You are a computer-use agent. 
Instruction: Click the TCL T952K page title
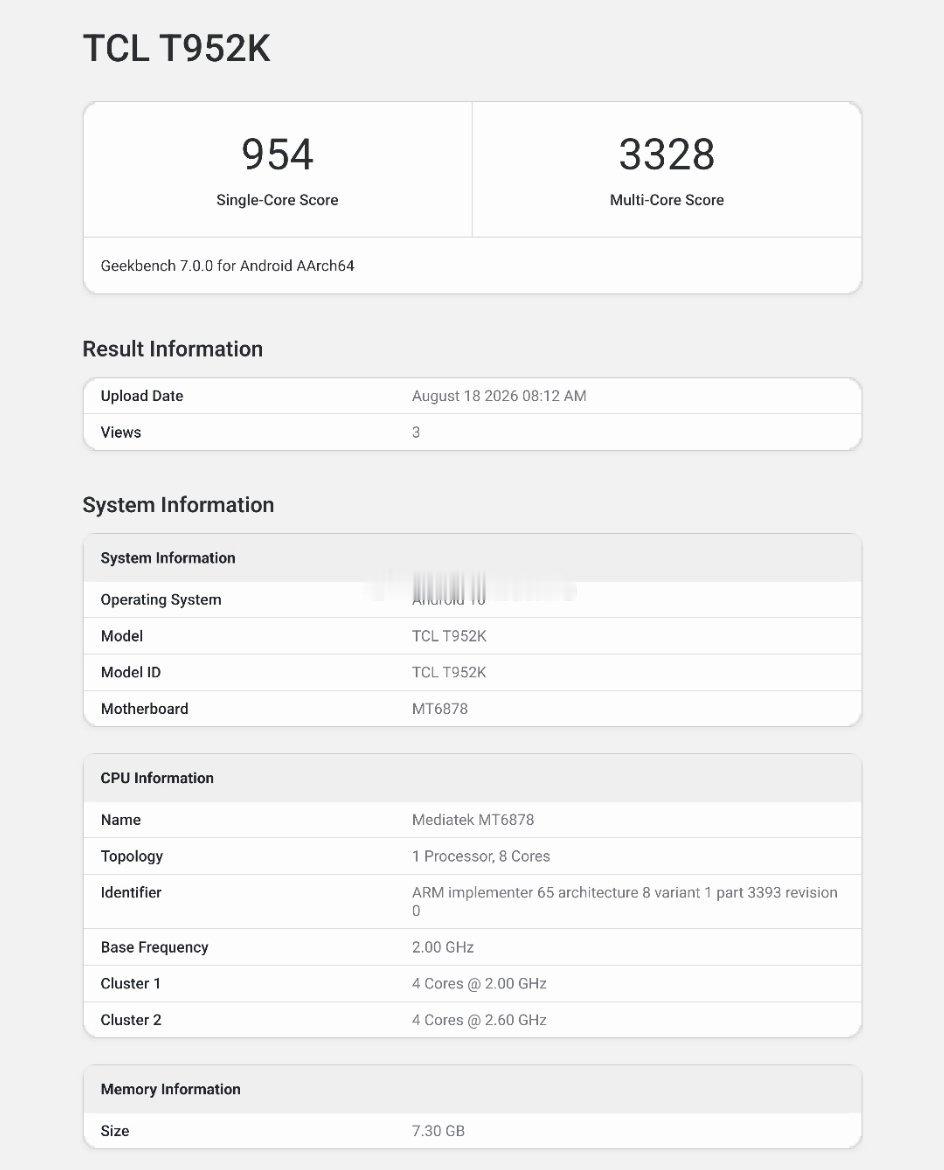(x=176, y=49)
